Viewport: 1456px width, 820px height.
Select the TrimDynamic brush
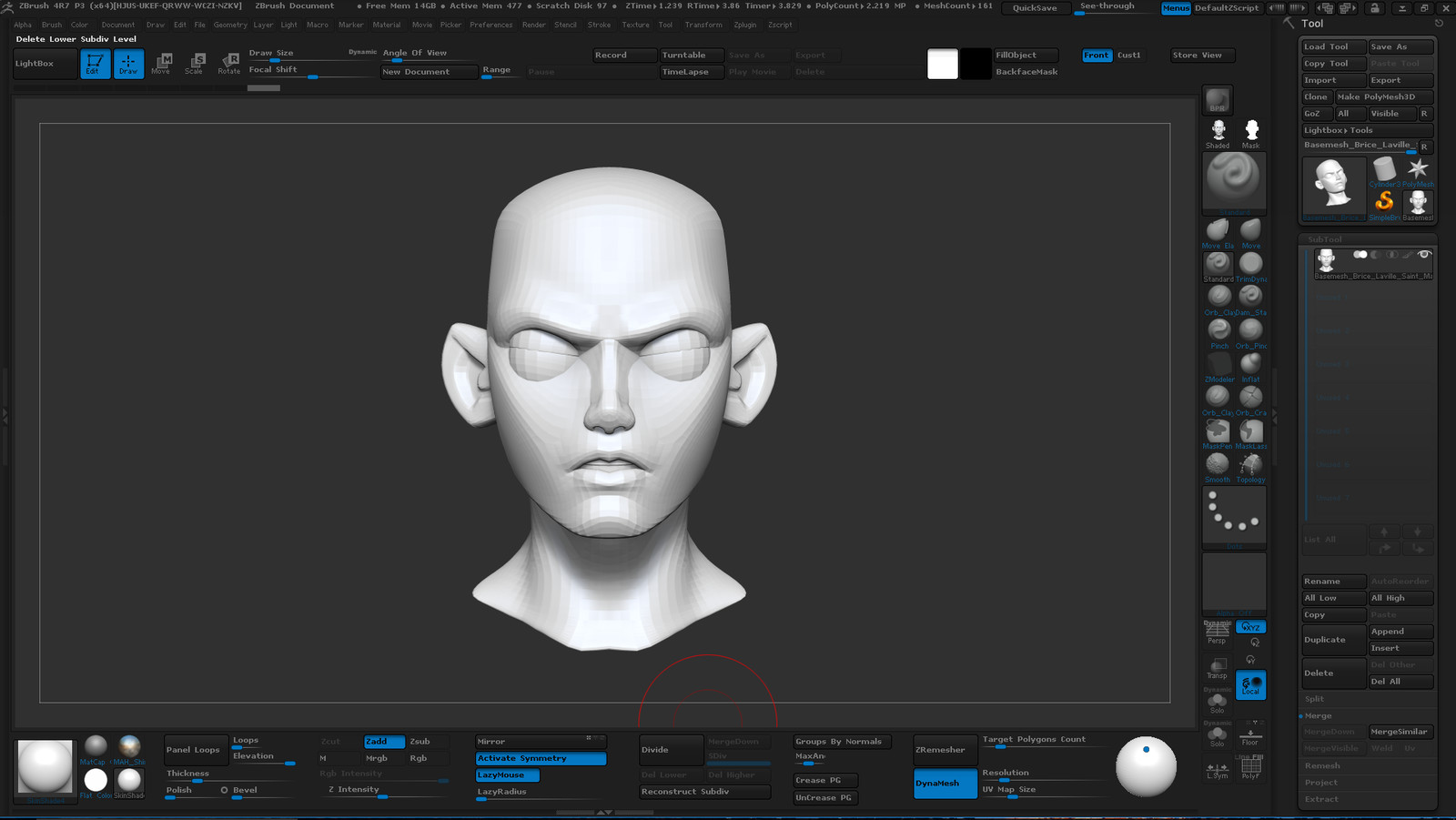coord(1251,267)
